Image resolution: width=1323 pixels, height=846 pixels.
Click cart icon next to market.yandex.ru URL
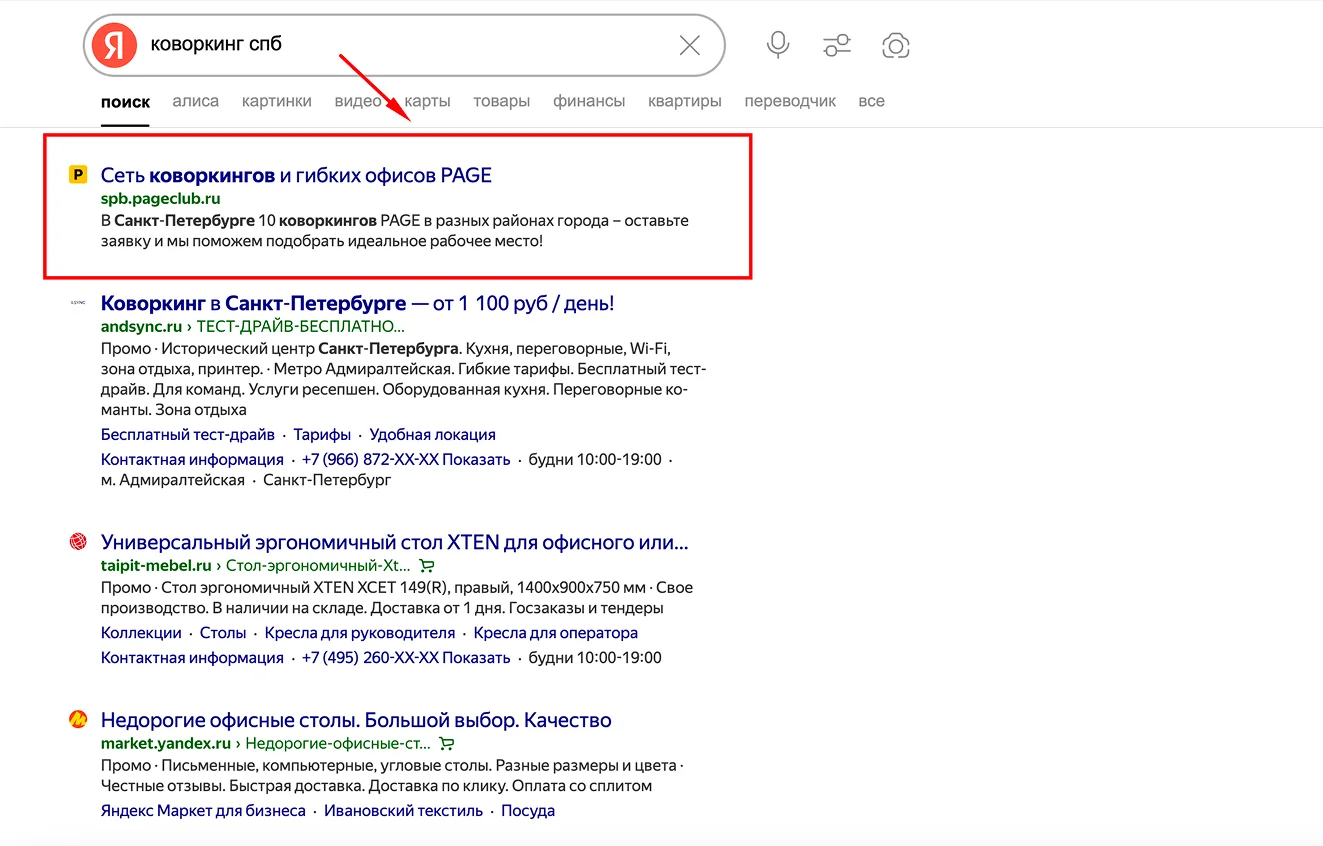point(447,744)
